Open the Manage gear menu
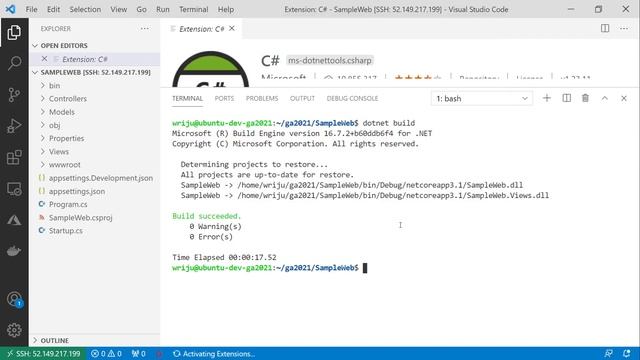The width and height of the screenshot is (640, 360). point(14,330)
